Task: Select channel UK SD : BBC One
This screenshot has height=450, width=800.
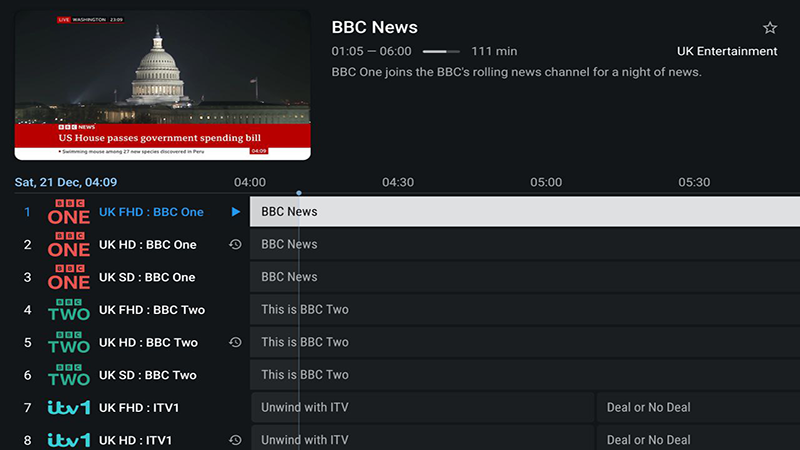Action: coord(147,277)
